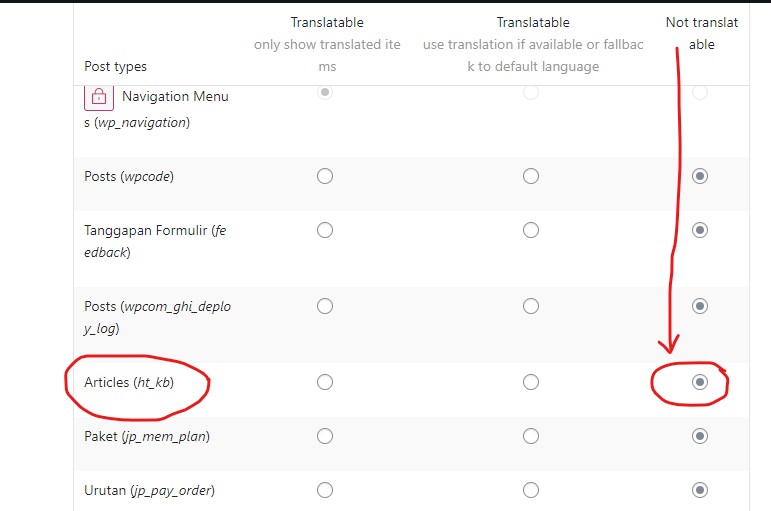Set Articles (ht_kb) to Not translatable

pos(700,382)
